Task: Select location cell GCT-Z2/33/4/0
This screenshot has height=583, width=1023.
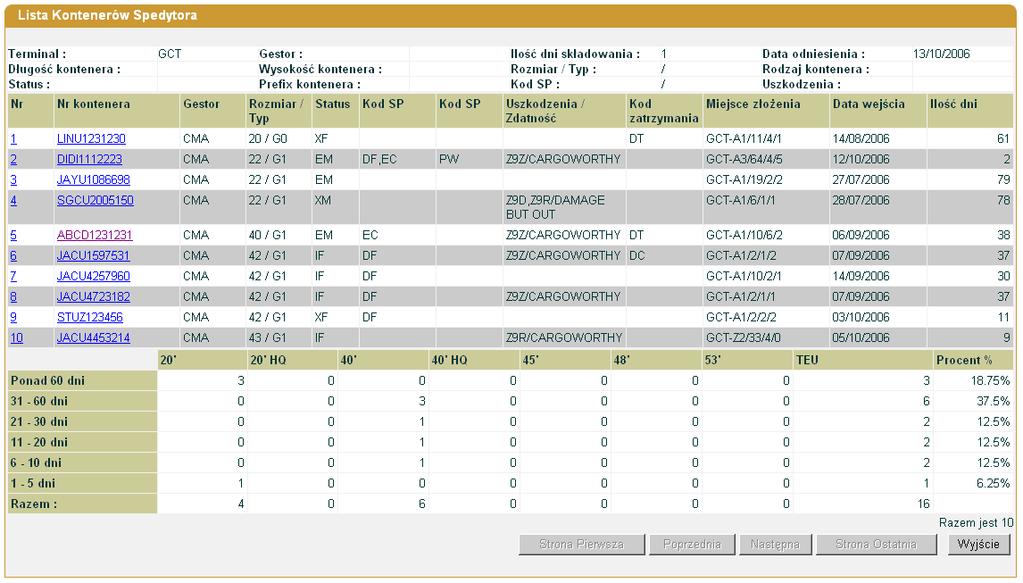Action: pyautogui.click(x=765, y=338)
